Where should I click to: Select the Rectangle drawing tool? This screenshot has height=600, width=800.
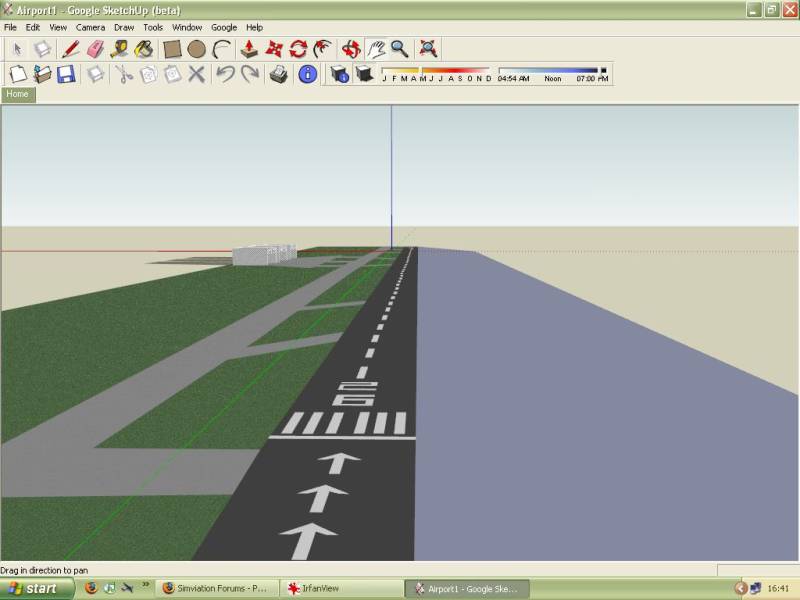coord(172,48)
